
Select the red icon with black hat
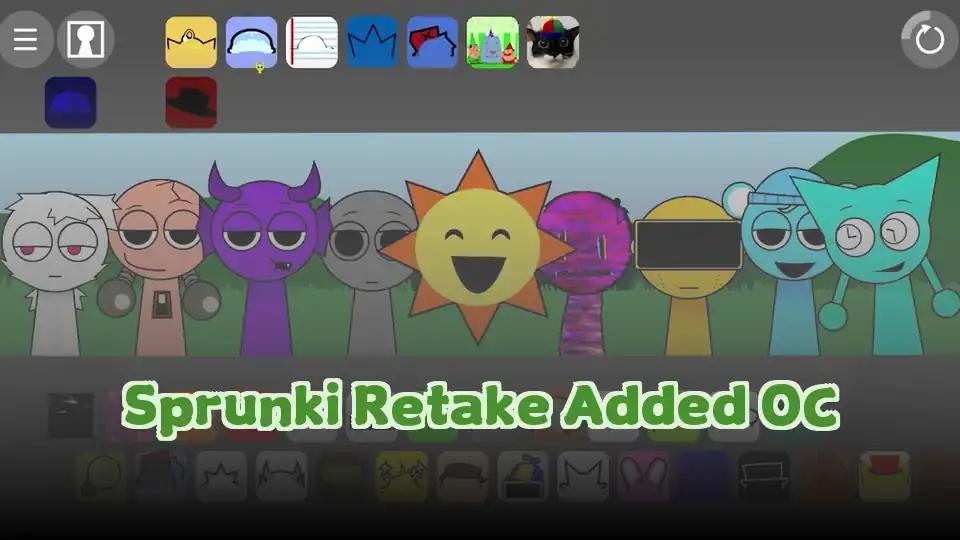click(x=191, y=102)
